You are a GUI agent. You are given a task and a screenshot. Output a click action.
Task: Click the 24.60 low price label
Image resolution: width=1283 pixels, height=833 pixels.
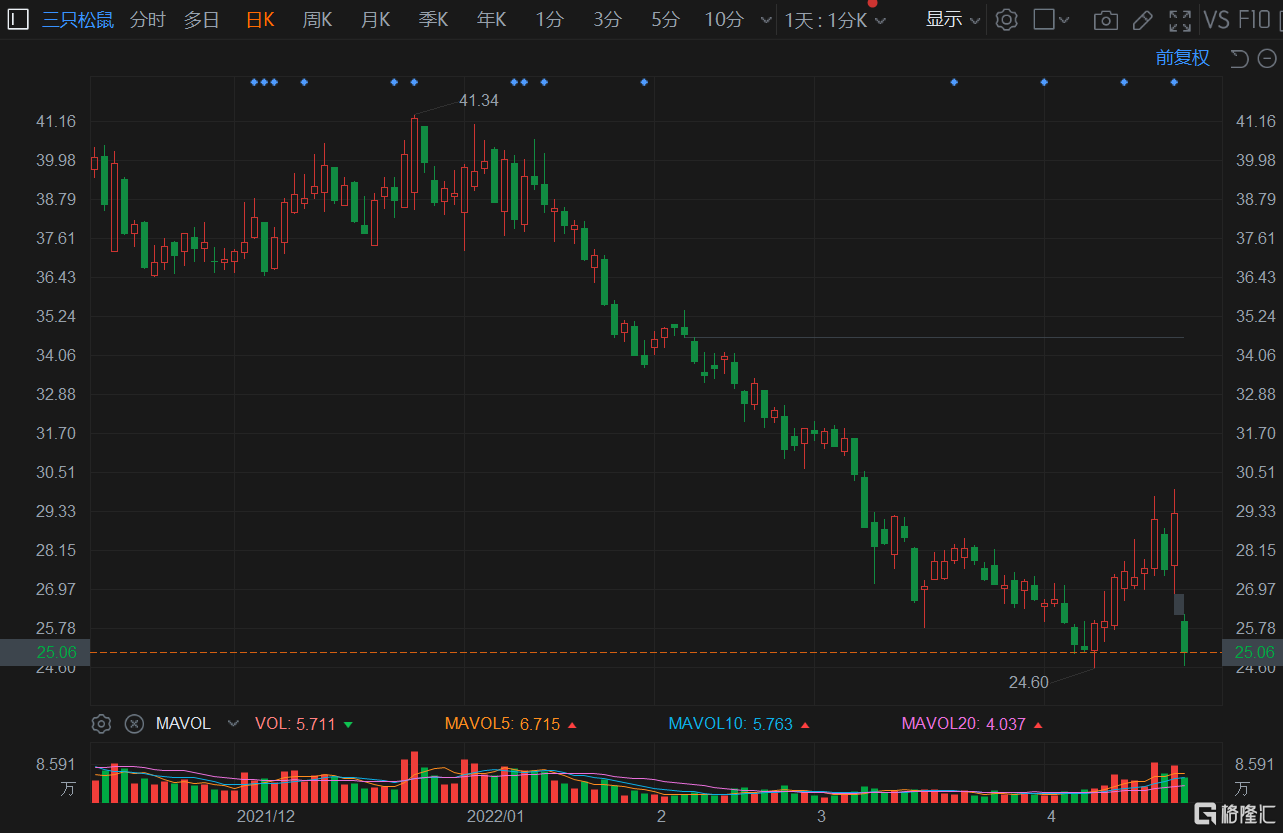pos(1029,682)
